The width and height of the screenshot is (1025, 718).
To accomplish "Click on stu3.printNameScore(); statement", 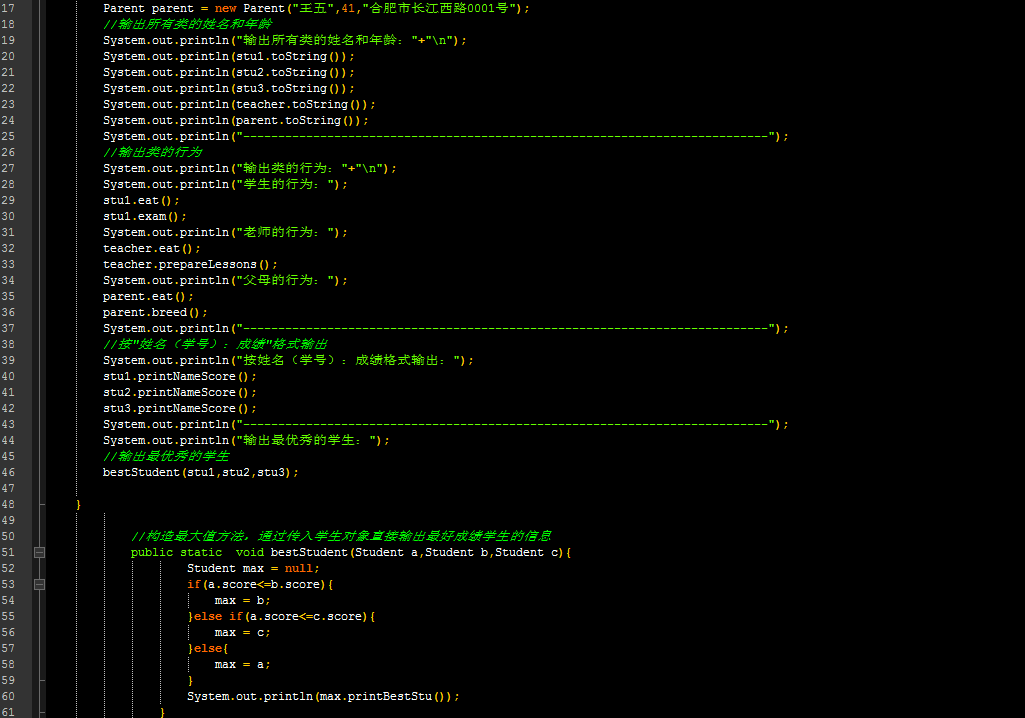I will (180, 409).
